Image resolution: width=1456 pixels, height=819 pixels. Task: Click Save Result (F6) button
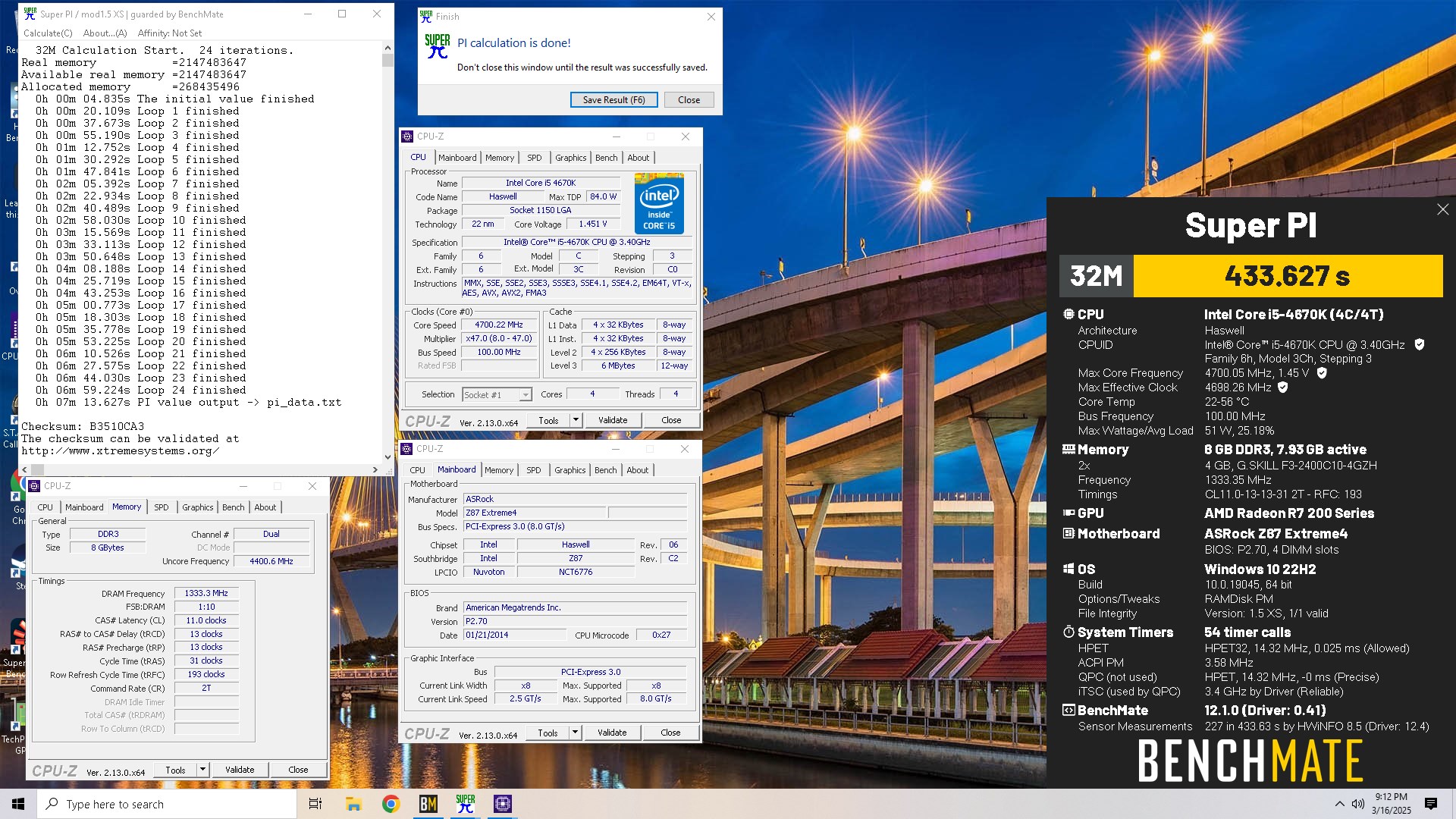613,100
